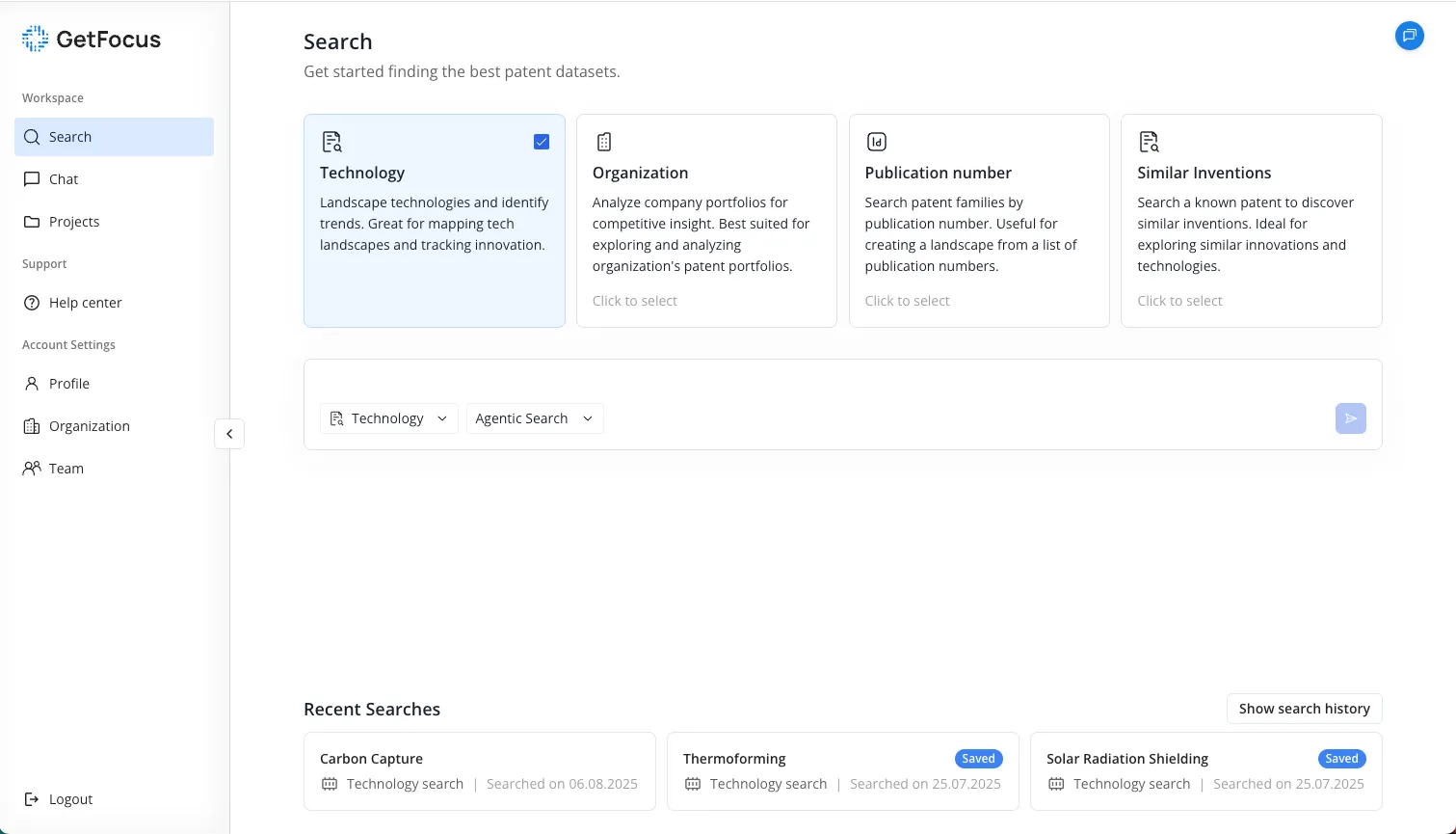The width and height of the screenshot is (1456, 834).
Task: Click the GetFocus logo icon
Action: (35, 39)
